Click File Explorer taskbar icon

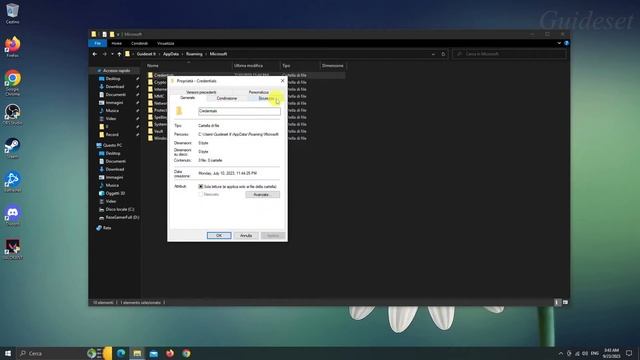point(137,353)
